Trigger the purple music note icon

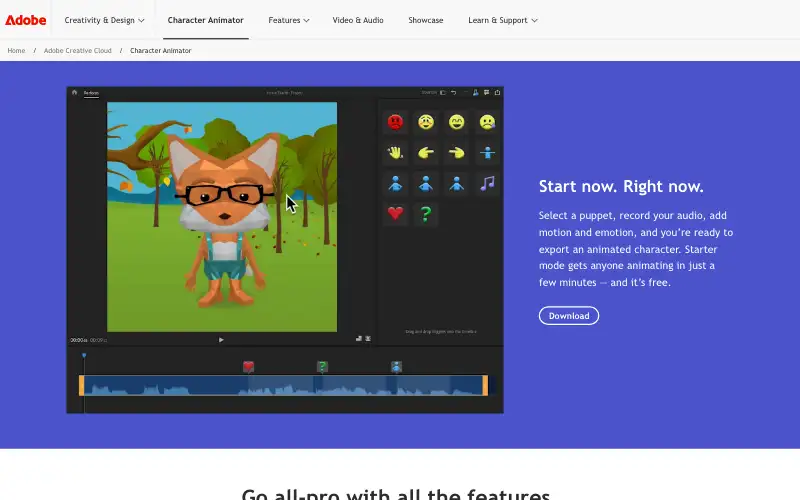[x=487, y=183]
